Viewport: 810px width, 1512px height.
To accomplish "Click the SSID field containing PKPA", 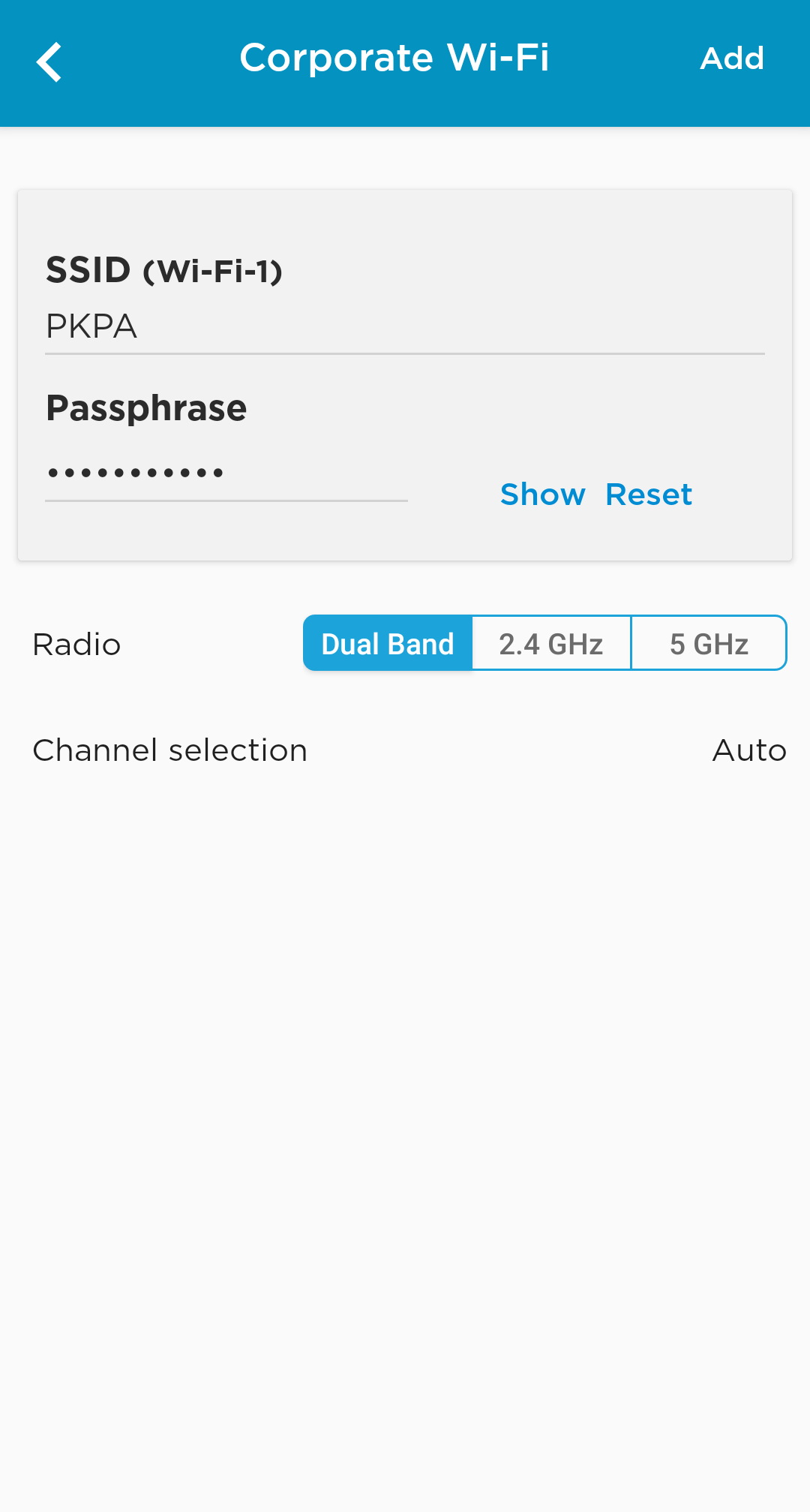I will click(x=403, y=326).
